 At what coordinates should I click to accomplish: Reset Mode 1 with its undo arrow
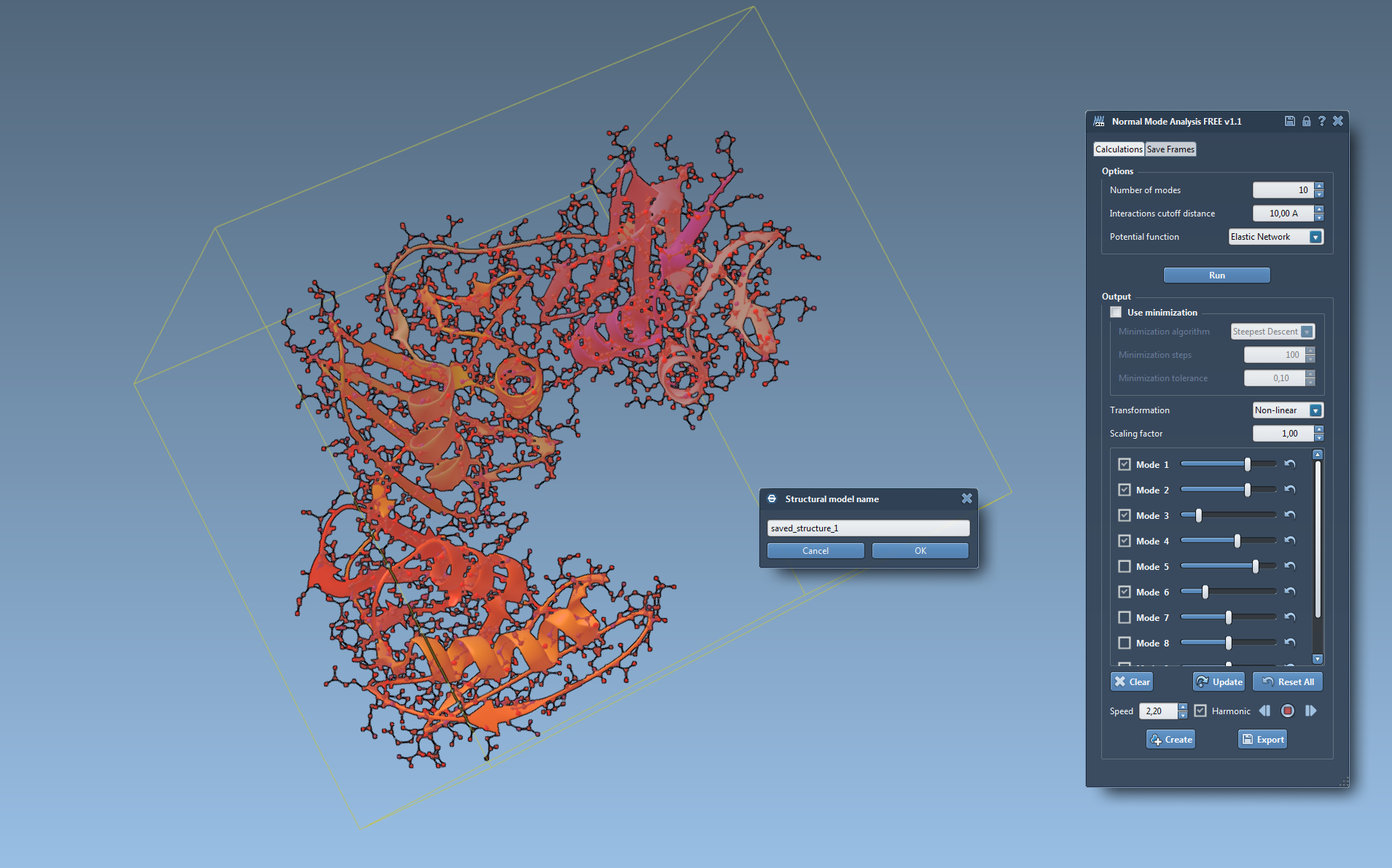coord(1290,464)
